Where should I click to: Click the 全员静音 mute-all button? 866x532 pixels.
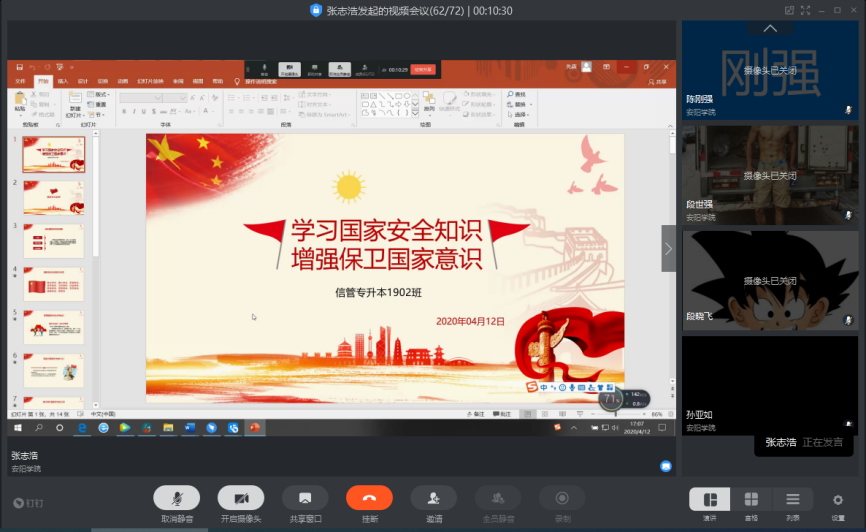[x=498, y=498]
